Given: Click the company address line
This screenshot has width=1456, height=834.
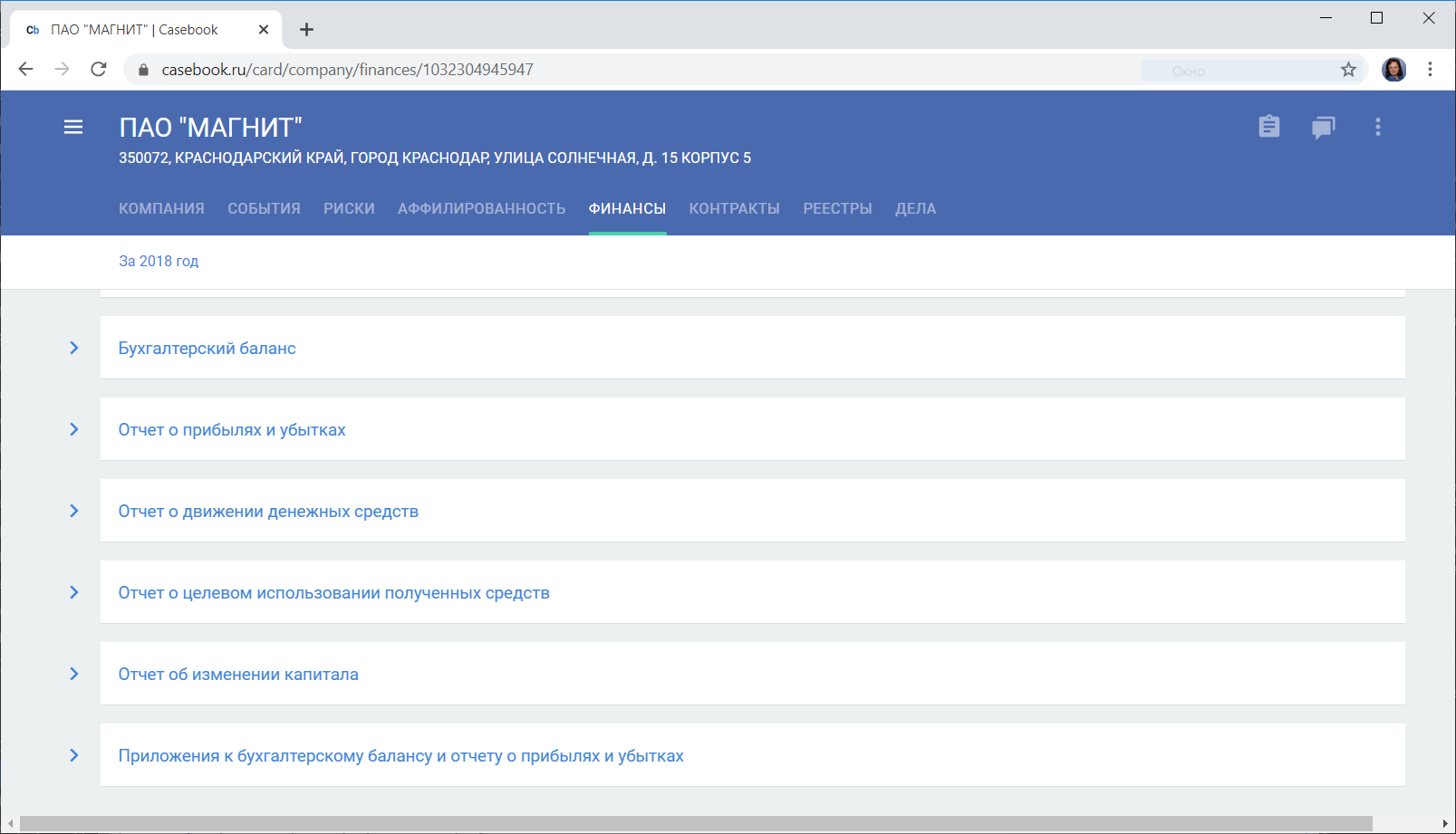Looking at the screenshot, I should (x=435, y=158).
